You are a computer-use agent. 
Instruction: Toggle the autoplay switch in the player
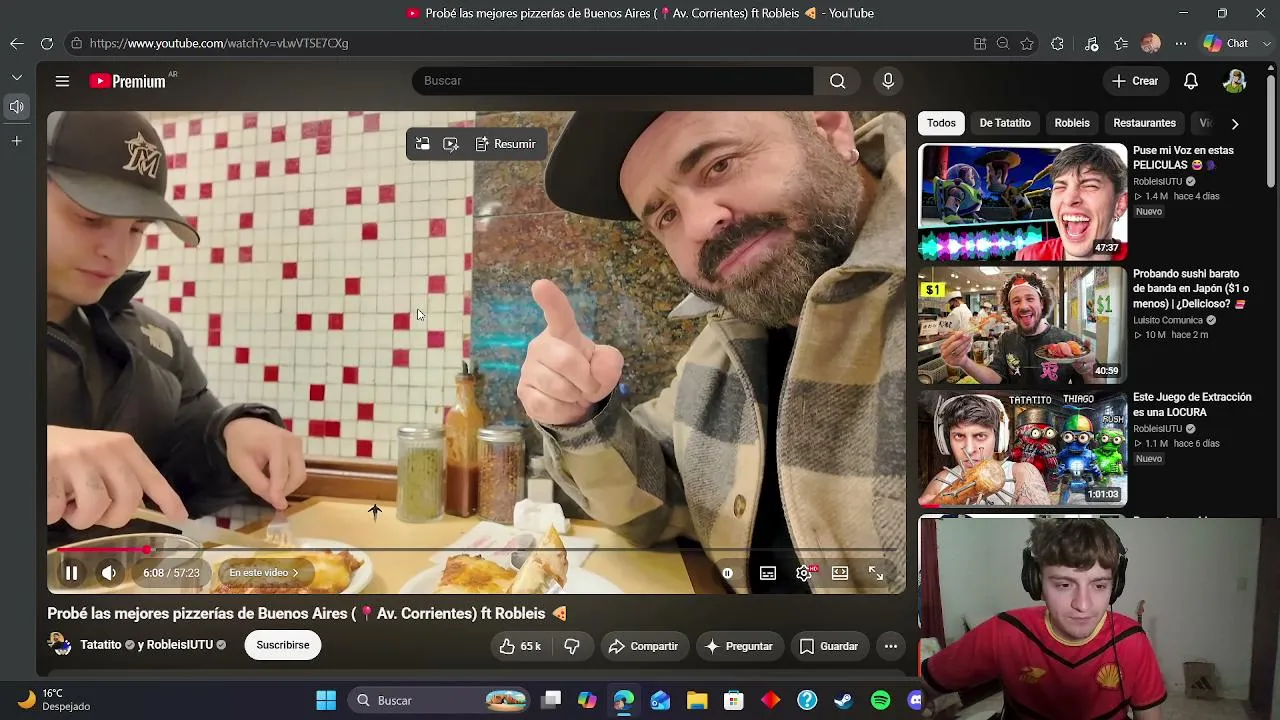[x=728, y=573]
